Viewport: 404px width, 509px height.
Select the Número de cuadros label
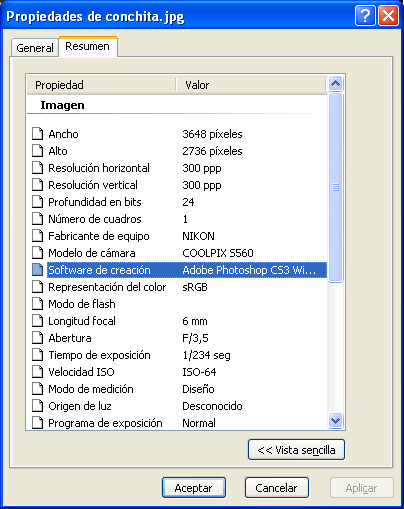(95, 219)
